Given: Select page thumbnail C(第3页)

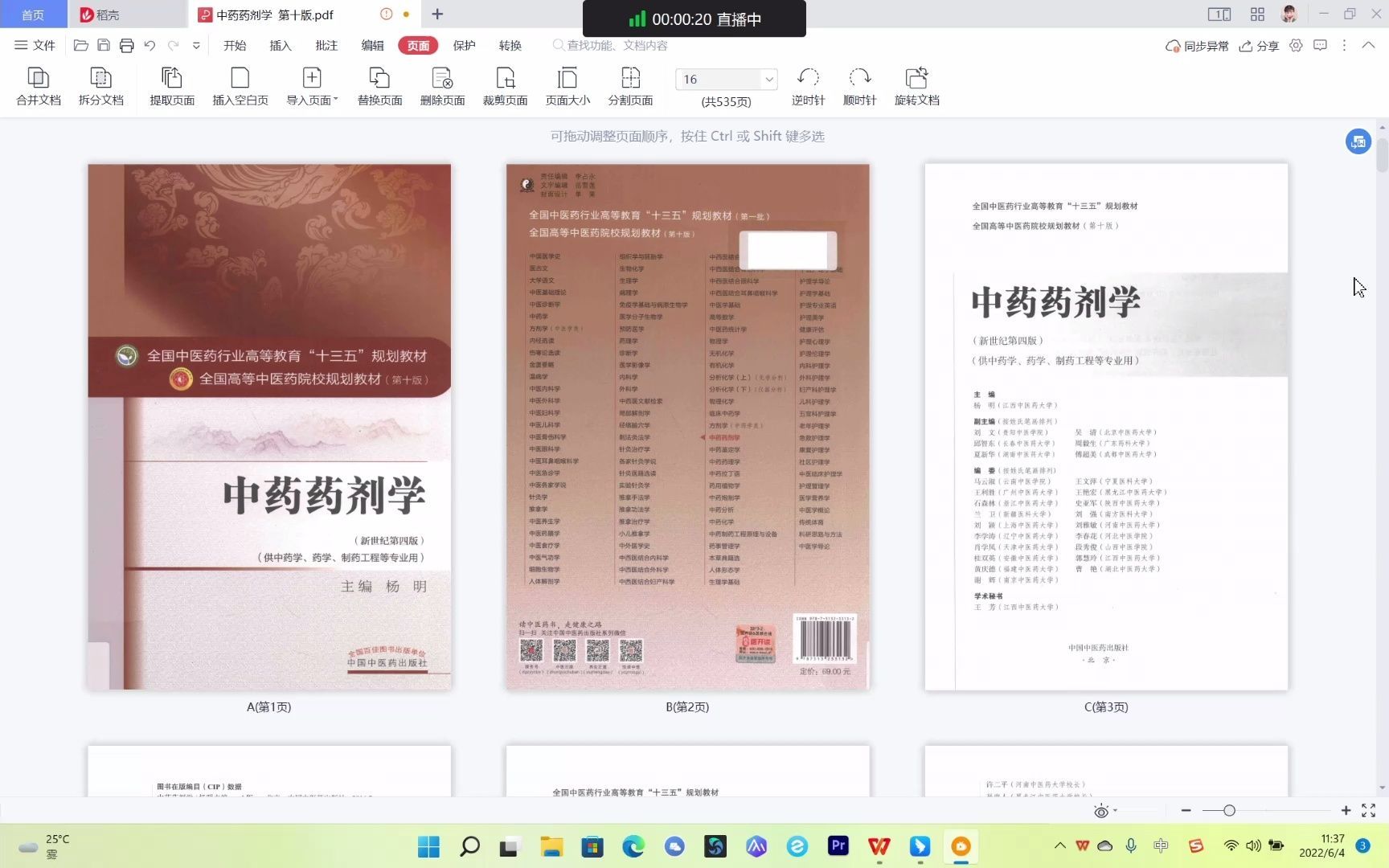Looking at the screenshot, I should [x=1106, y=427].
